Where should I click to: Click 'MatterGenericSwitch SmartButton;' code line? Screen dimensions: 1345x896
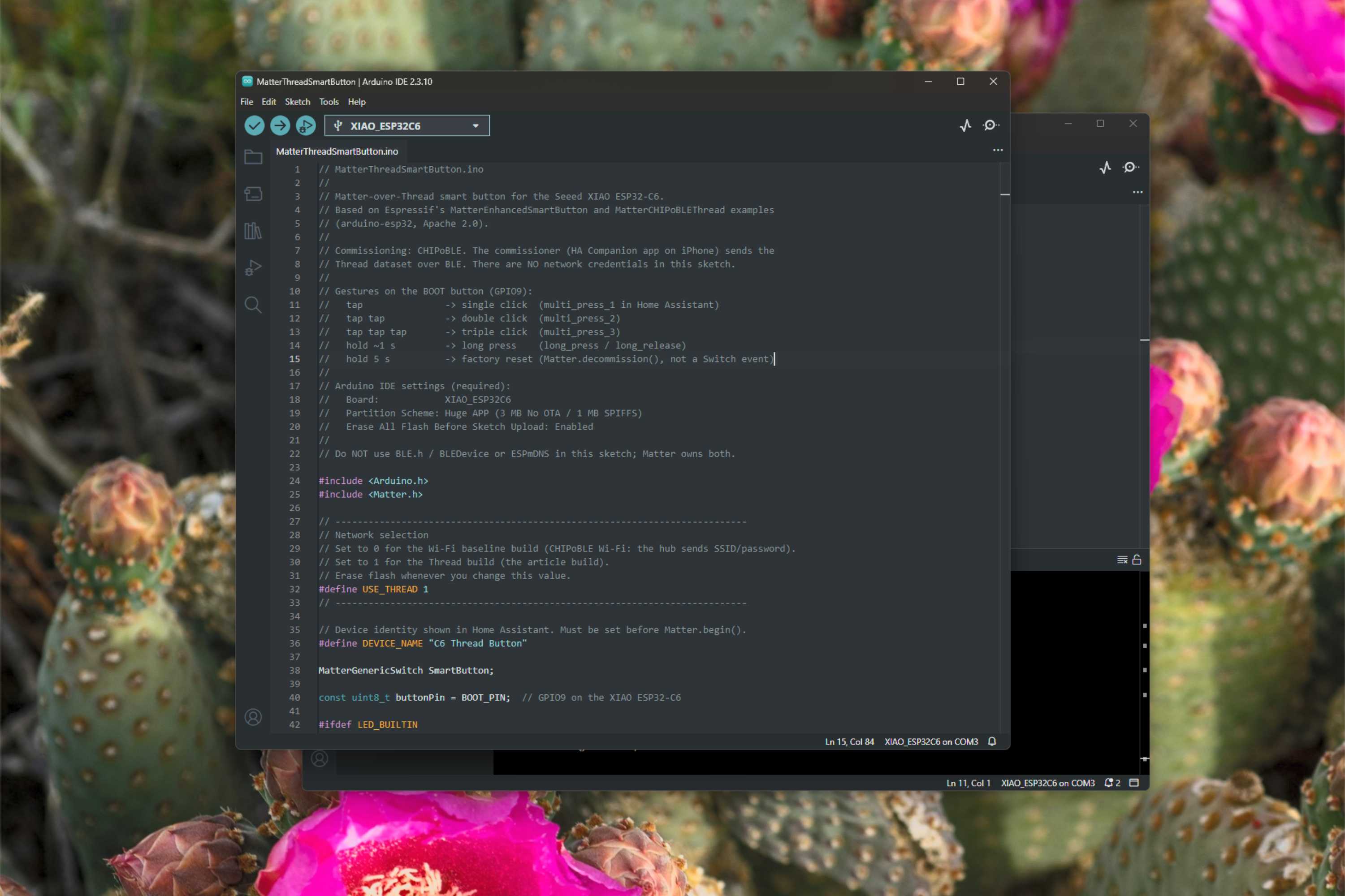[406, 670]
